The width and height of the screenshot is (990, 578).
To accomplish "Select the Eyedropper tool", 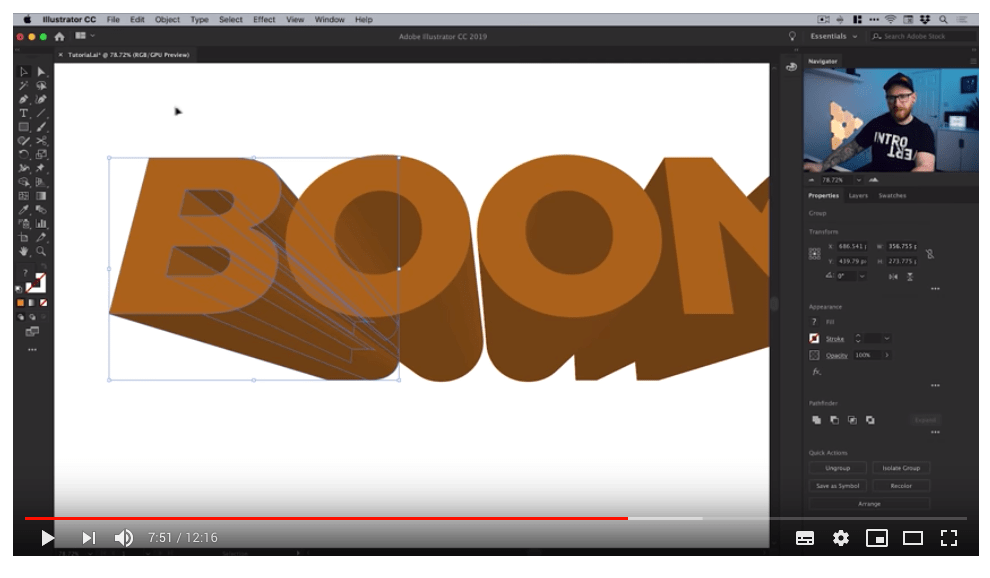I will coord(24,210).
